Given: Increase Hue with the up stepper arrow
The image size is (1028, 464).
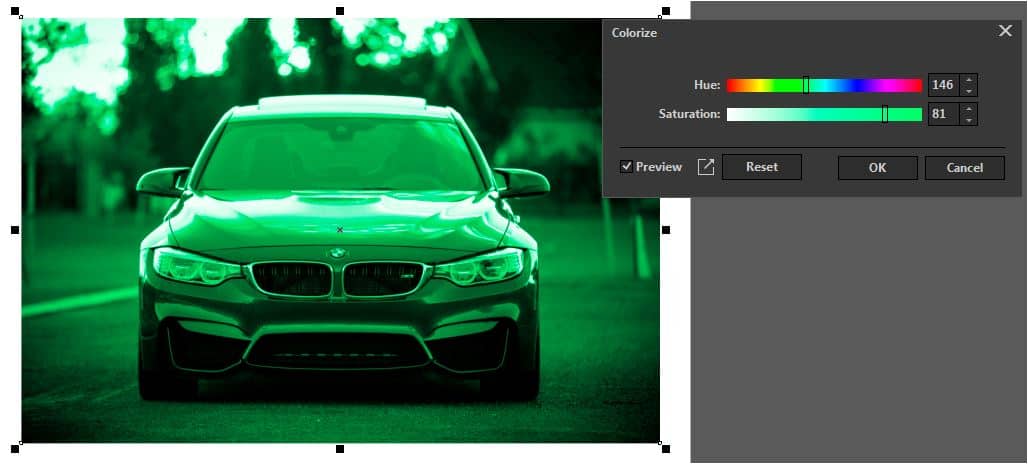Looking at the screenshot, I should tap(969, 80).
